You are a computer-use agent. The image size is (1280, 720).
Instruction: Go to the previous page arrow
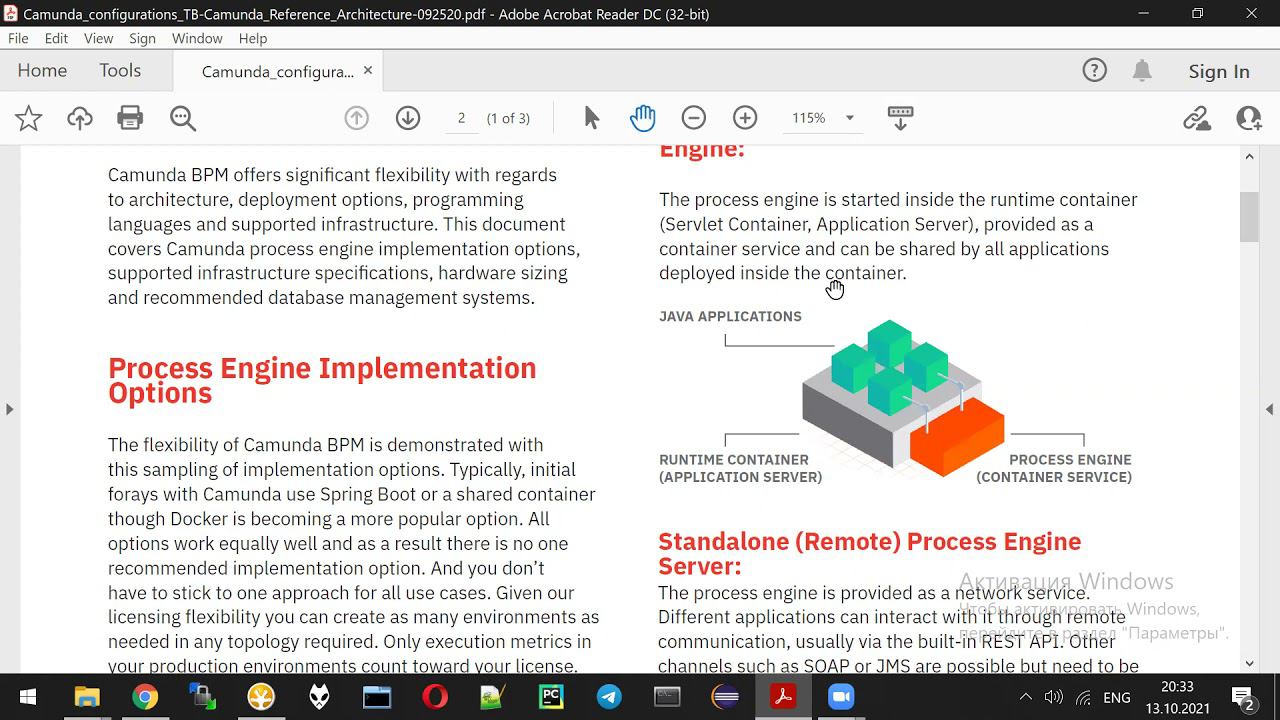[357, 118]
